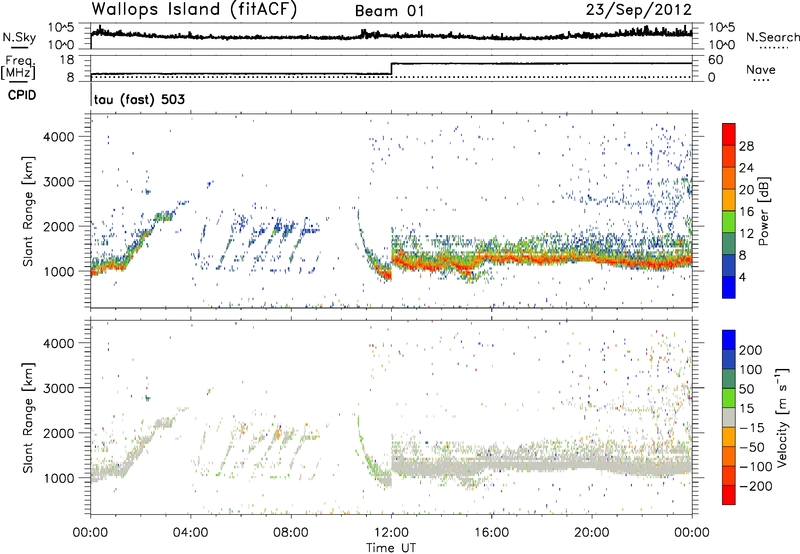
Task: Select the "Beam 01" label
Action: (x=390, y=11)
